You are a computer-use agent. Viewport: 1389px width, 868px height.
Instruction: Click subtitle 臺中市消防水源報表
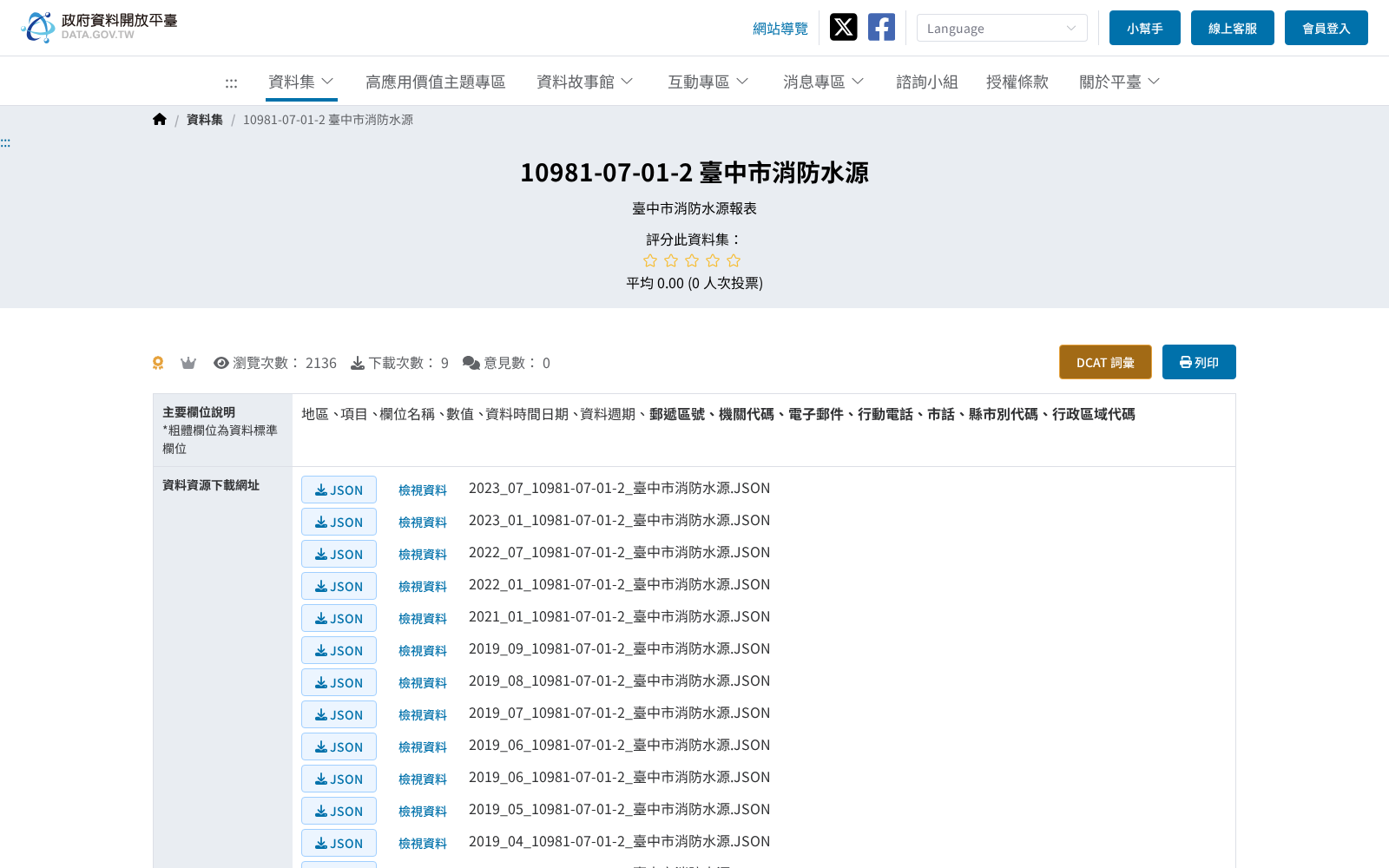[x=694, y=208]
